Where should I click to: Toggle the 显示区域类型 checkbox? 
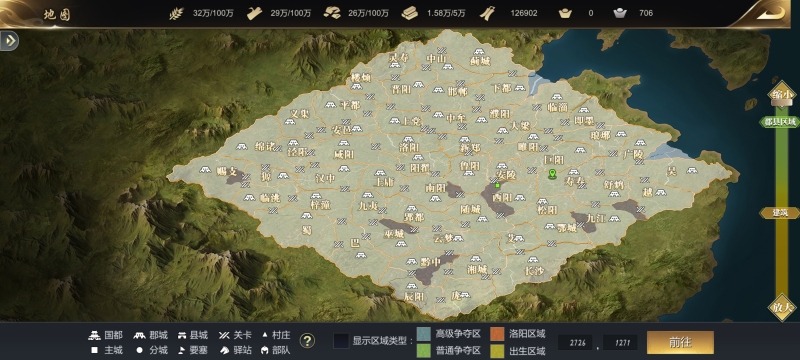pos(341,341)
